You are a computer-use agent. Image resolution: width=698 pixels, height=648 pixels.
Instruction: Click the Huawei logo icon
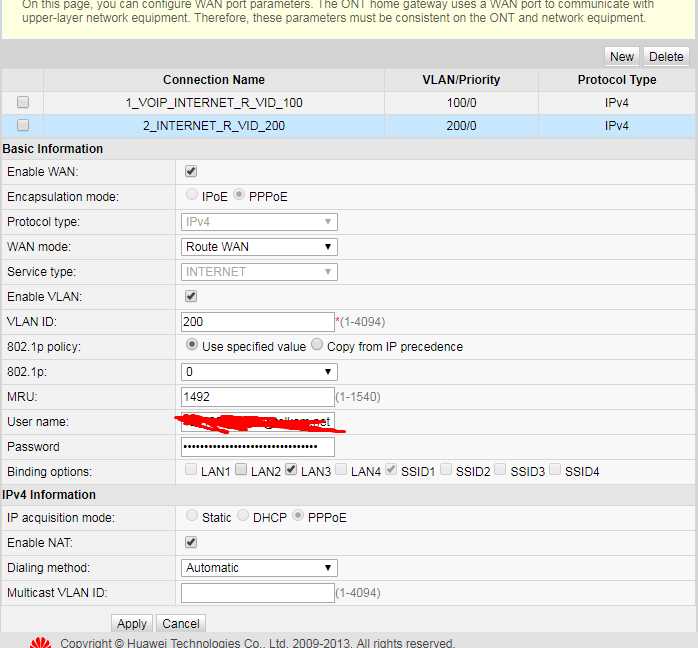click(x=41, y=642)
